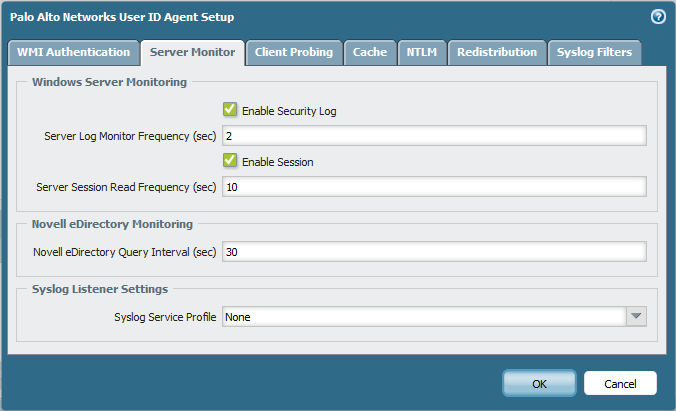Viewport: 676px width, 411px height.
Task: Select the NTLM tab
Action: [421, 52]
